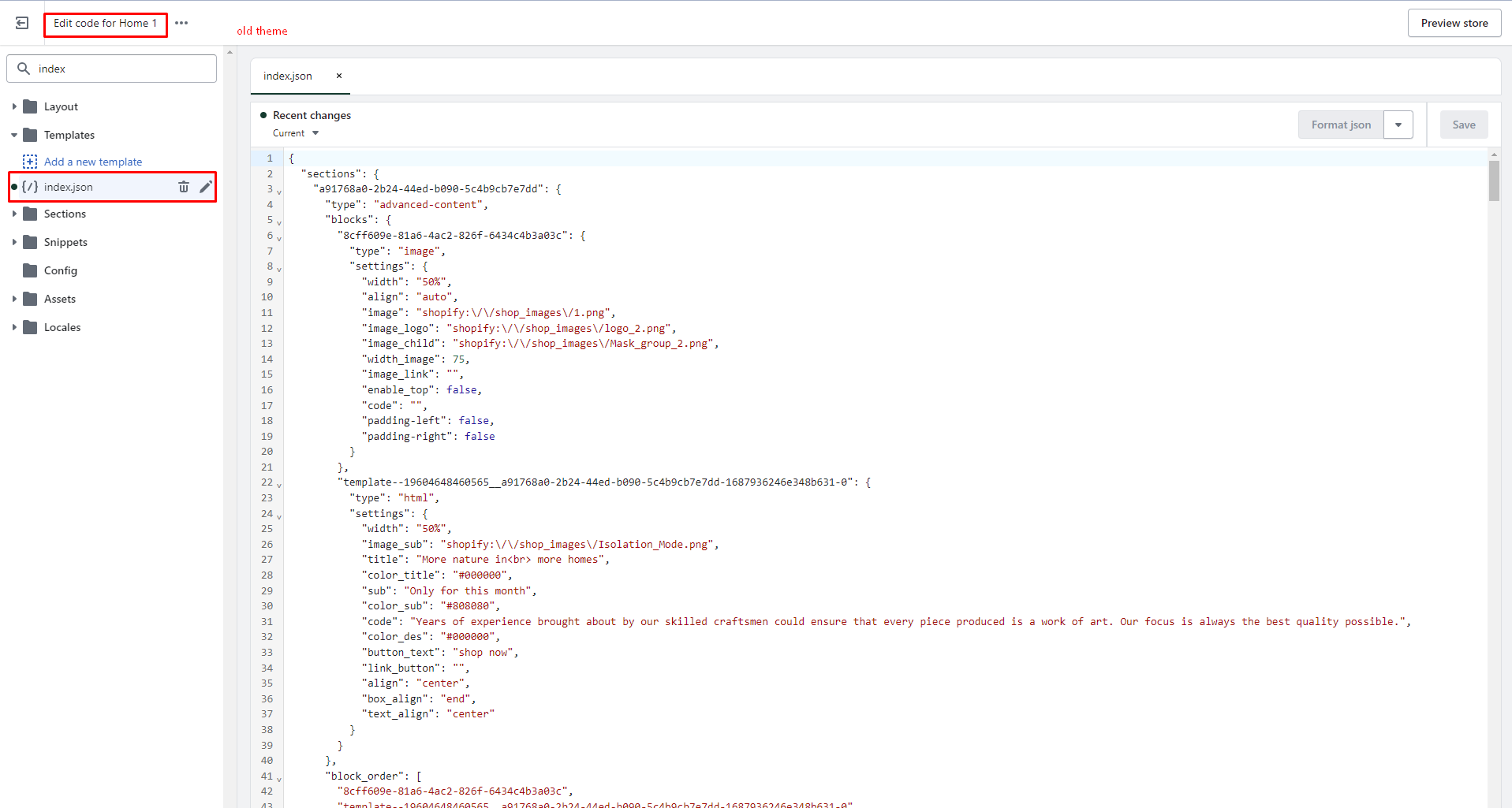Select index.json in the file tree
This screenshot has height=808, width=1512.
click(x=69, y=187)
